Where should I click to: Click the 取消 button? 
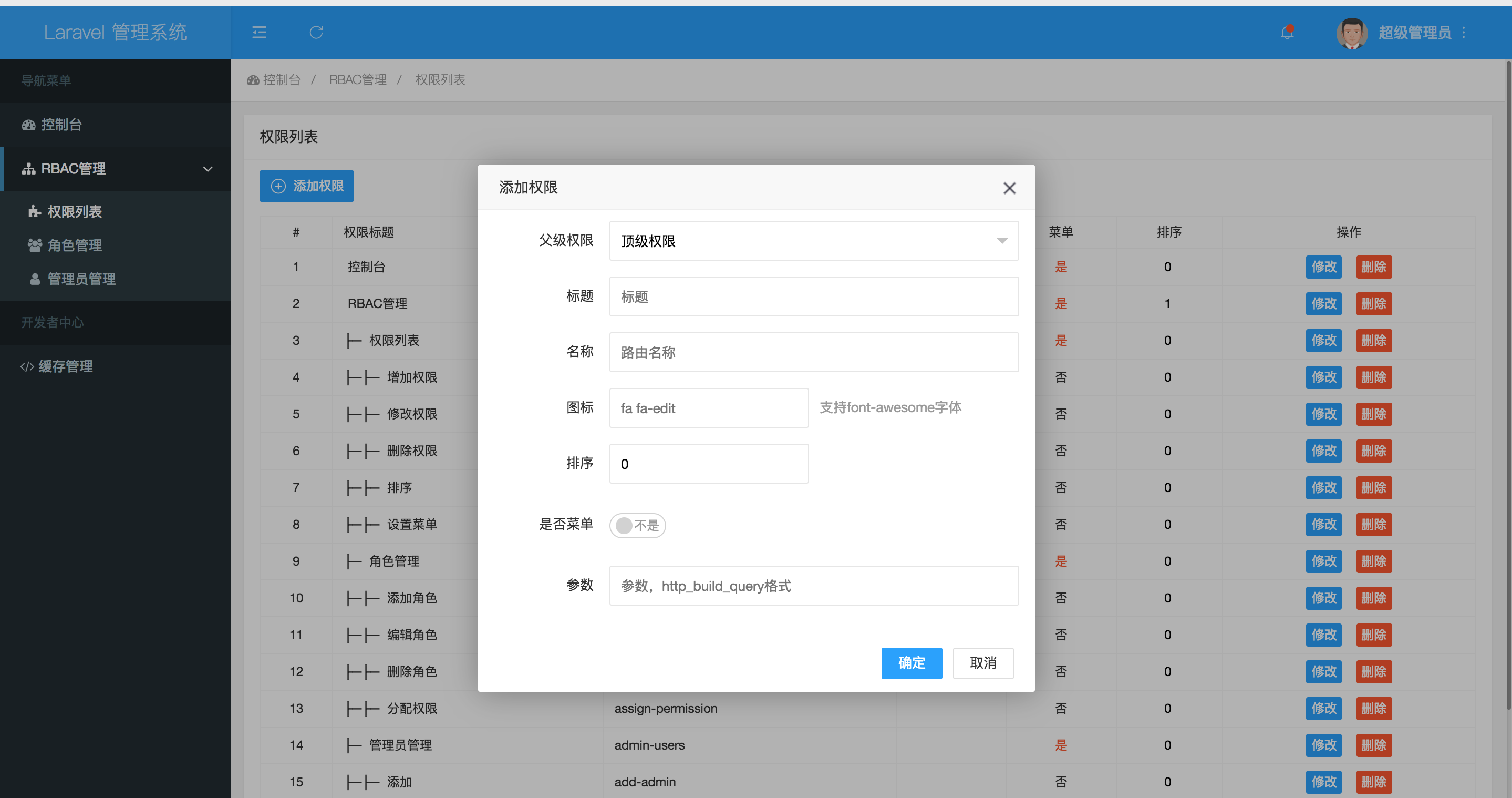(982, 663)
